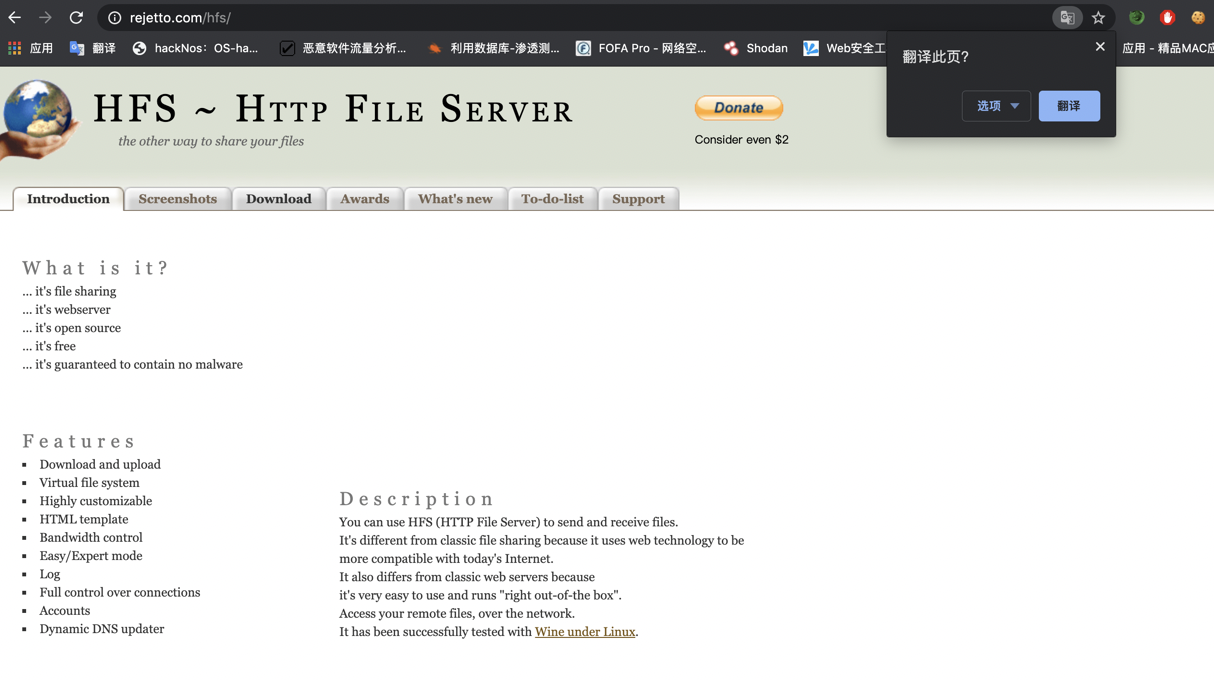Click the blue 翻译 button
The height and width of the screenshot is (680, 1214).
click(x=1069, y=106)
